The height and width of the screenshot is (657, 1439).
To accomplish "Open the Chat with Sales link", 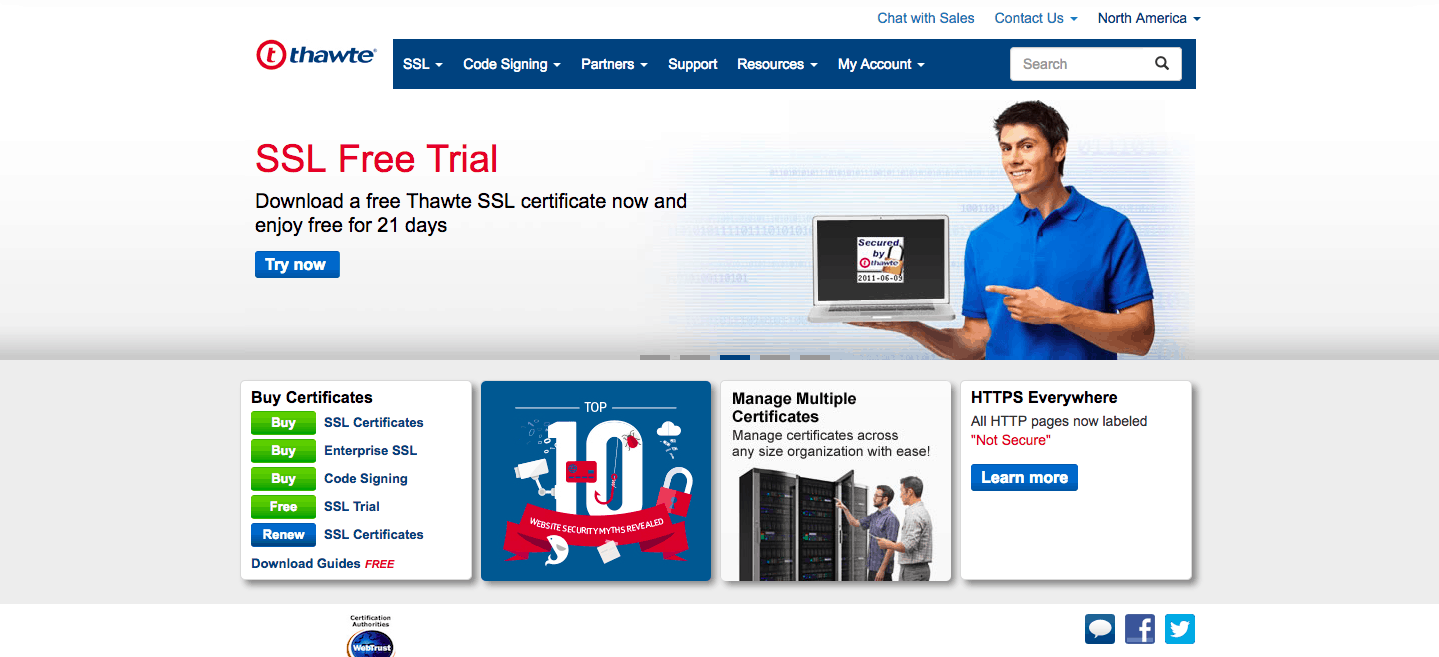I will point(925,17).
